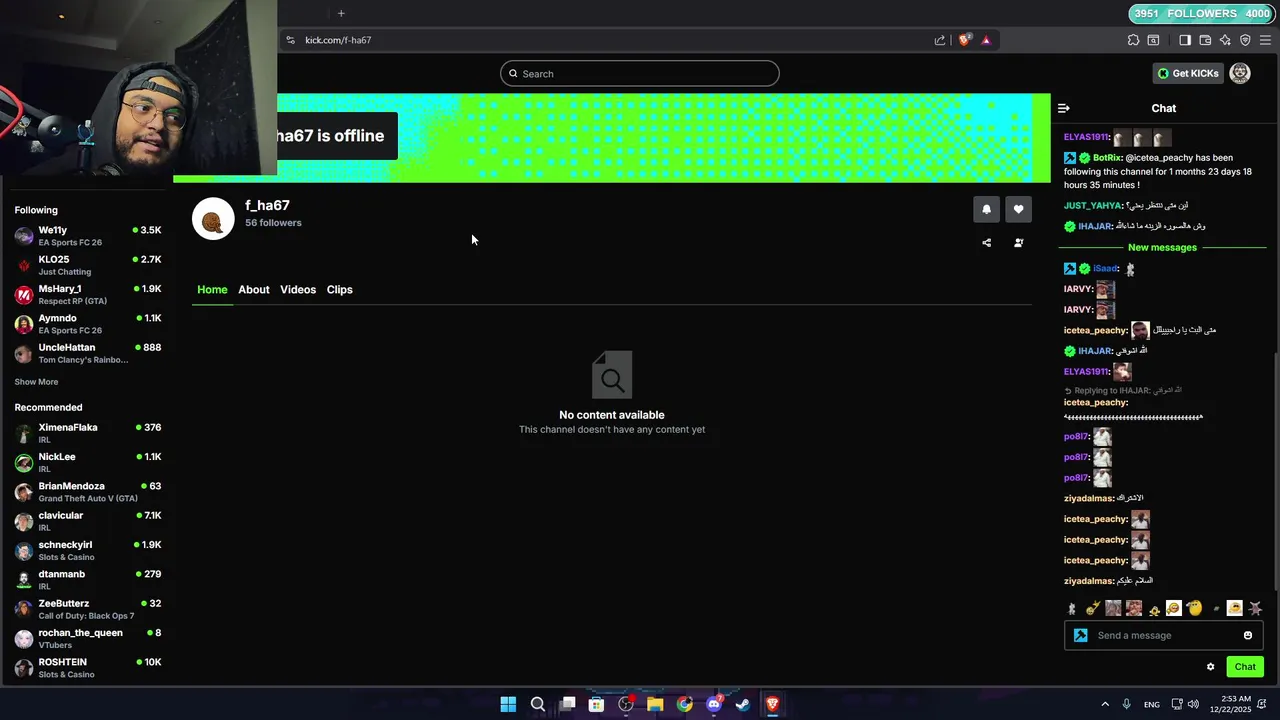
Task: Click the site info icon in address bar
Action: (x=290, y=40)
